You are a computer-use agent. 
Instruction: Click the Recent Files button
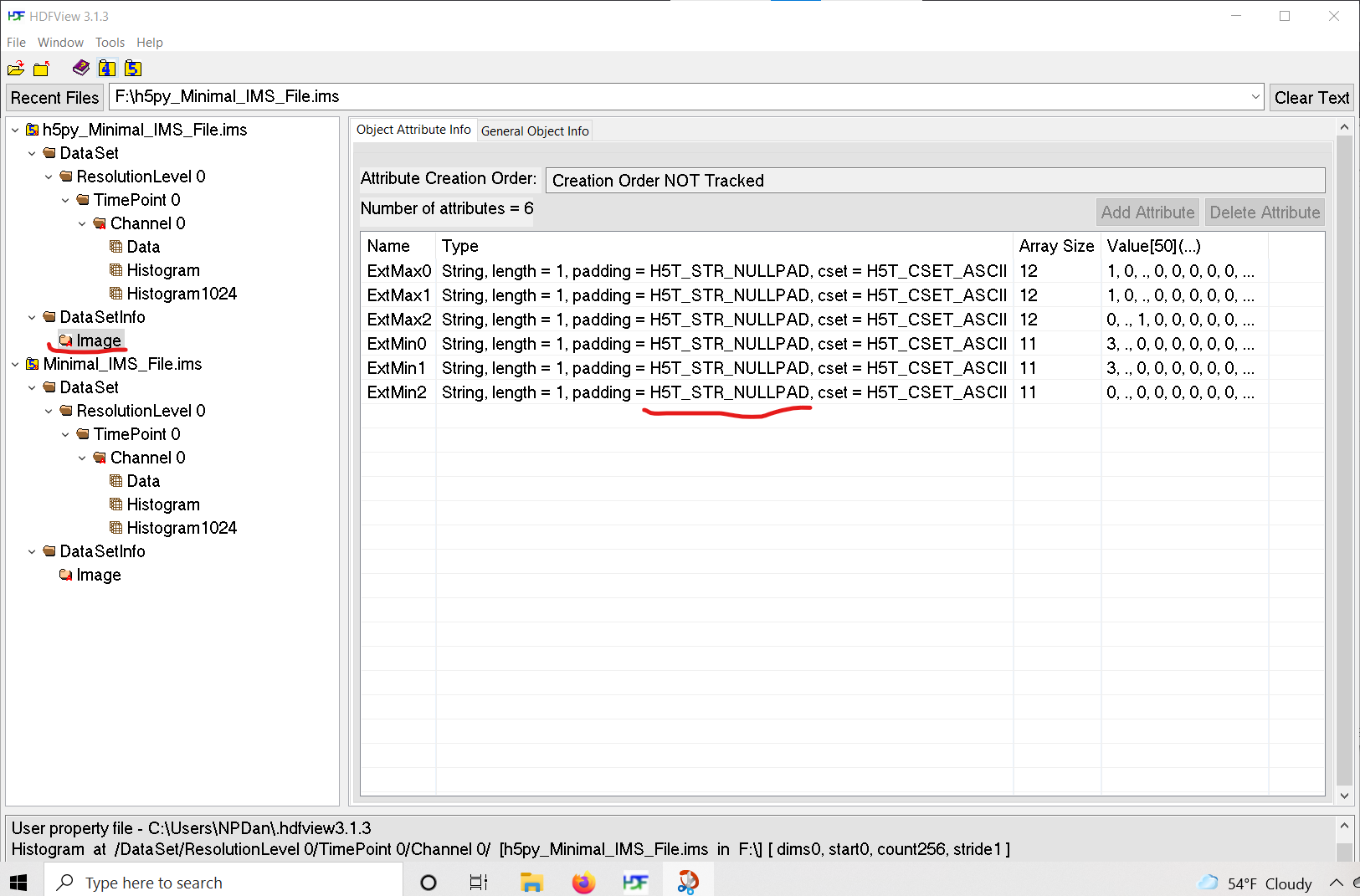click(x=54, y=97)
